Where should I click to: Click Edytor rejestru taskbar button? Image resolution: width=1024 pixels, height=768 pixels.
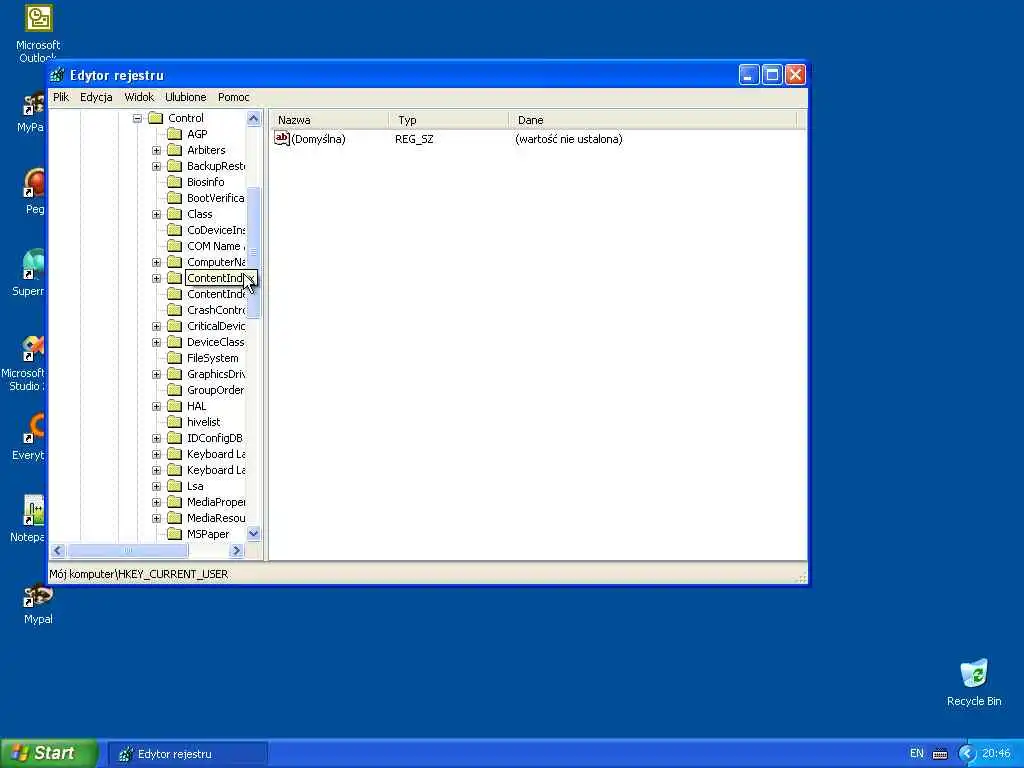(x=187, y=754)
